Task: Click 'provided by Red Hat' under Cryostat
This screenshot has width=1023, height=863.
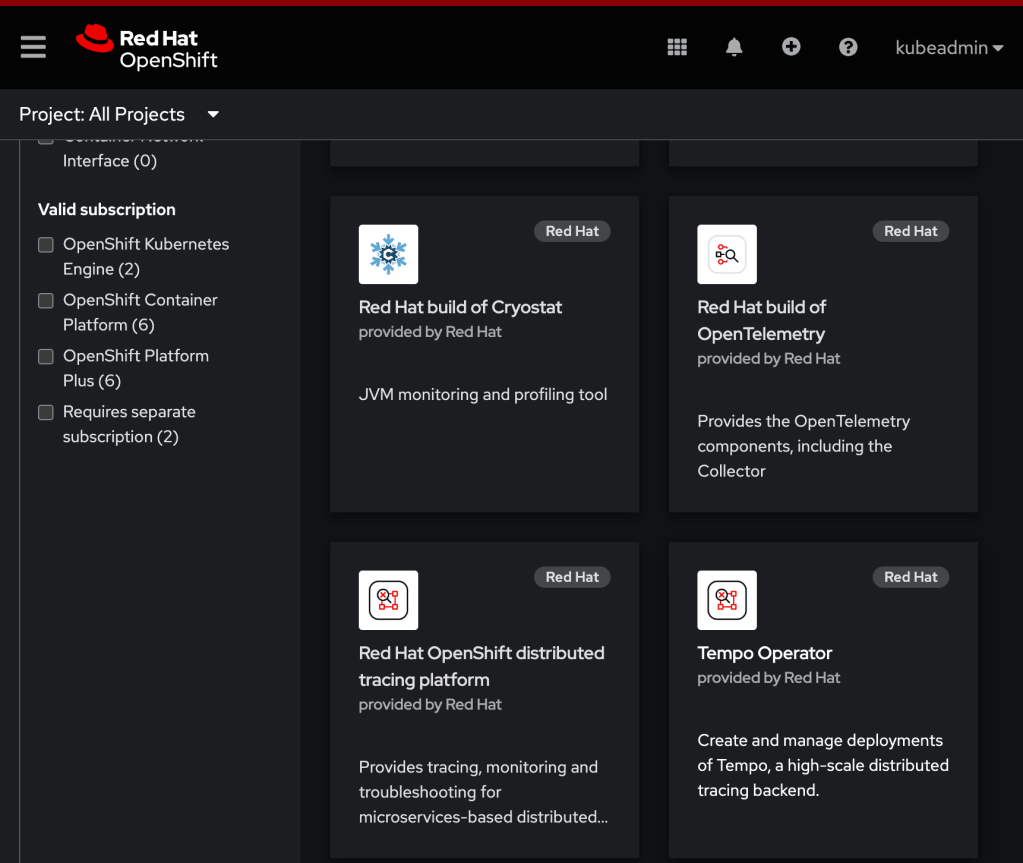Action: [x=430, y=332]
